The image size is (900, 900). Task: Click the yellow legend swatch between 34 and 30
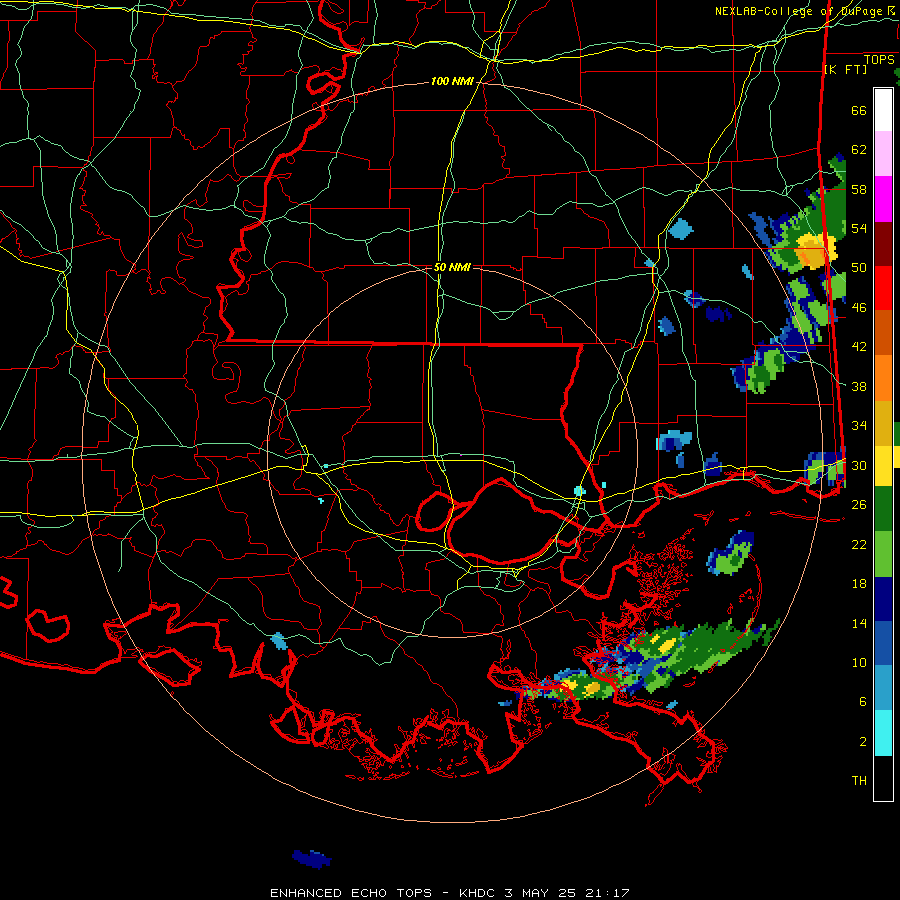point(883,465)
